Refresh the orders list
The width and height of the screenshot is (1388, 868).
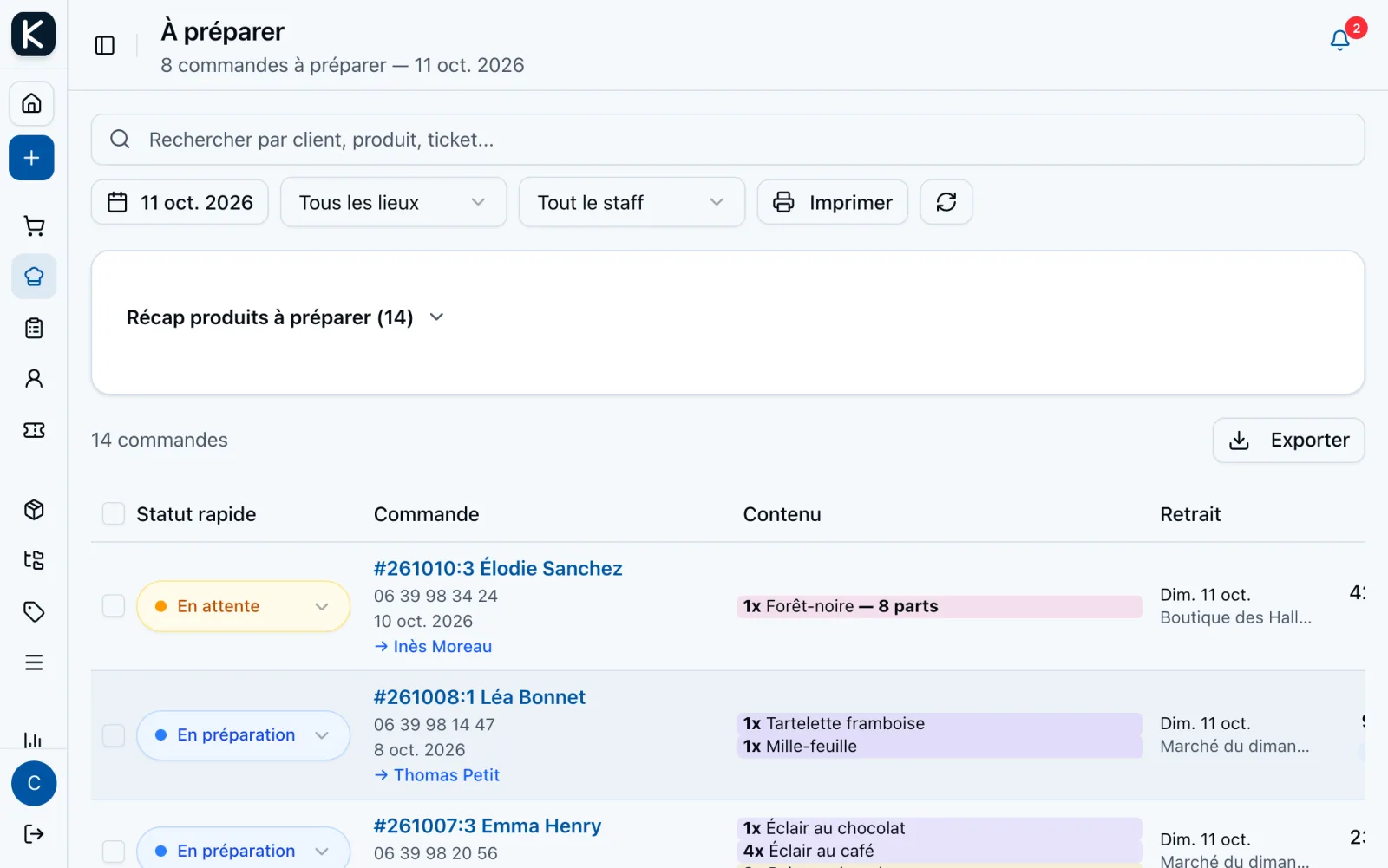click(x=946, y=202)
